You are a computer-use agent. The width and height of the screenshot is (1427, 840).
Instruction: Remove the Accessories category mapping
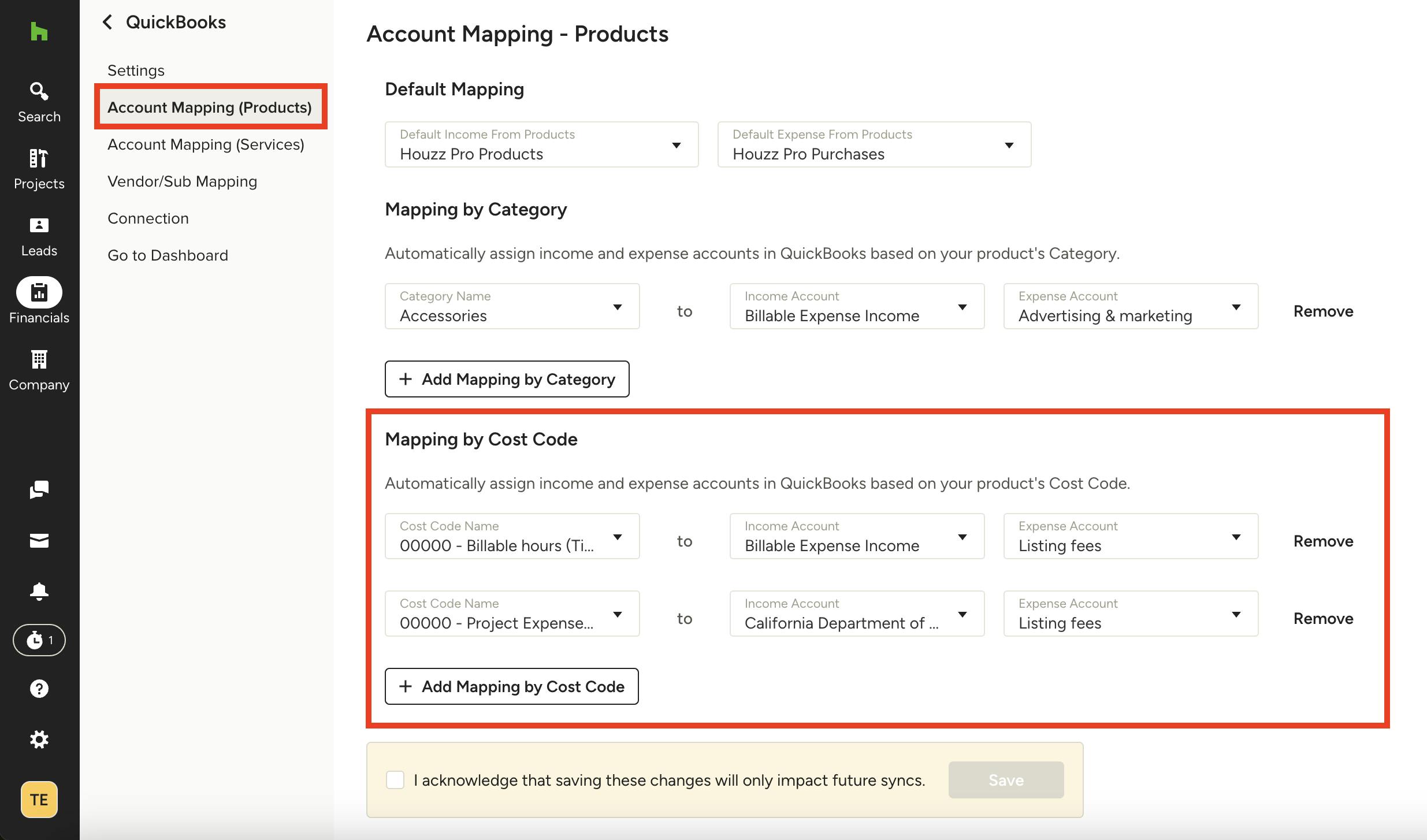(1323, 311)
